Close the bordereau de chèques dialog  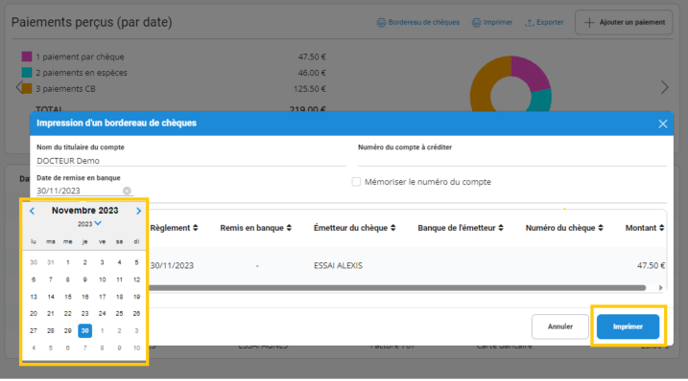[663, 124]
